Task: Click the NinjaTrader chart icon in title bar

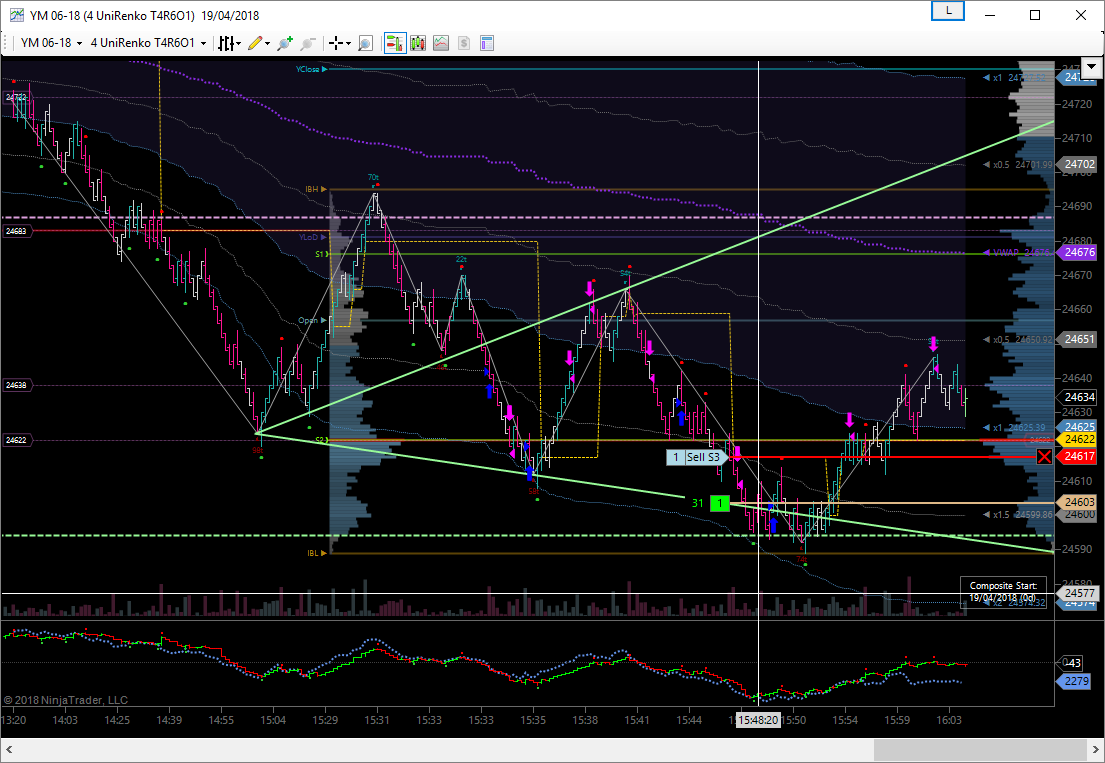Action: point(16,15)
